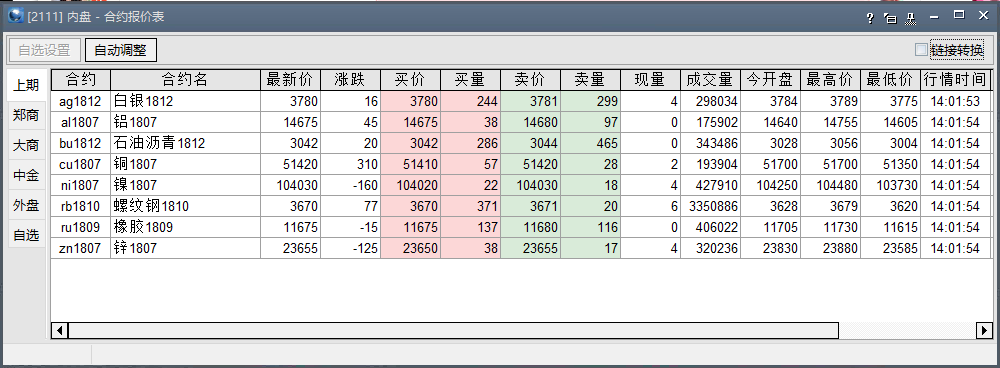The width and height of the screenshot is (1000, 368).
Task: Click the 今开盘 column header
Action: [x=770, y=80]
